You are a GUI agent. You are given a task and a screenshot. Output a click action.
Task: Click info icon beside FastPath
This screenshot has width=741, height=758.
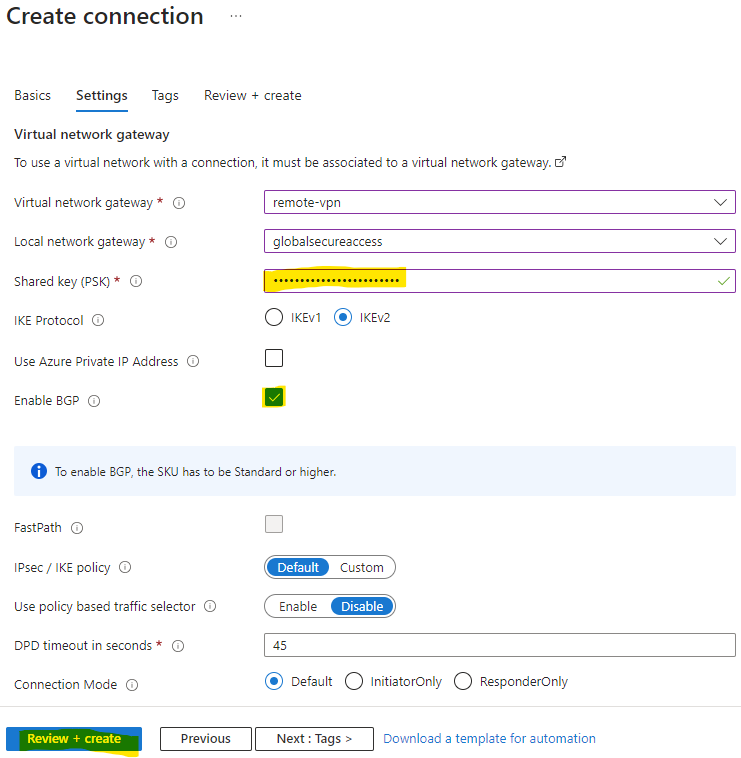(77, 528)
